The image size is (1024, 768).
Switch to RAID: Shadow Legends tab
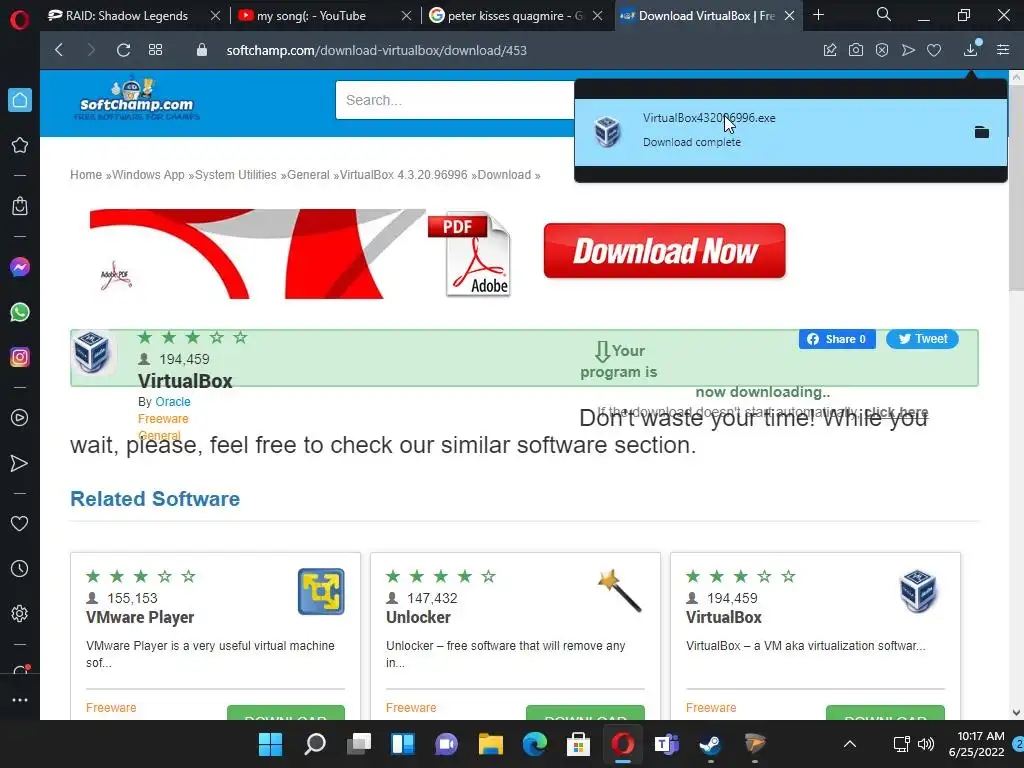pos(127,16)
